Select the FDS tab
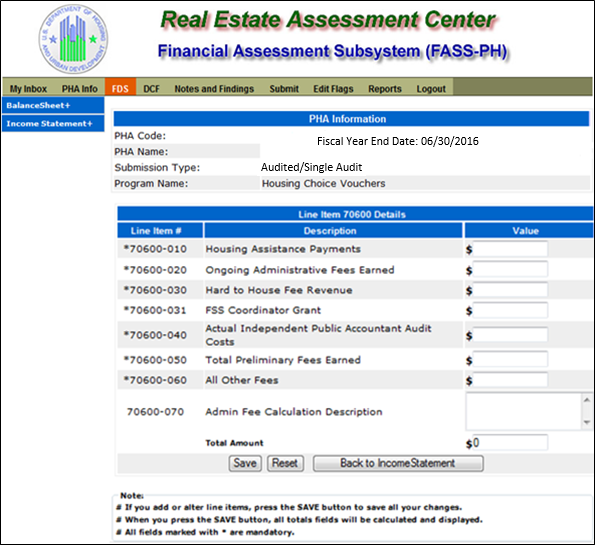This screenshot has width=598, height=552. [121, 87]
